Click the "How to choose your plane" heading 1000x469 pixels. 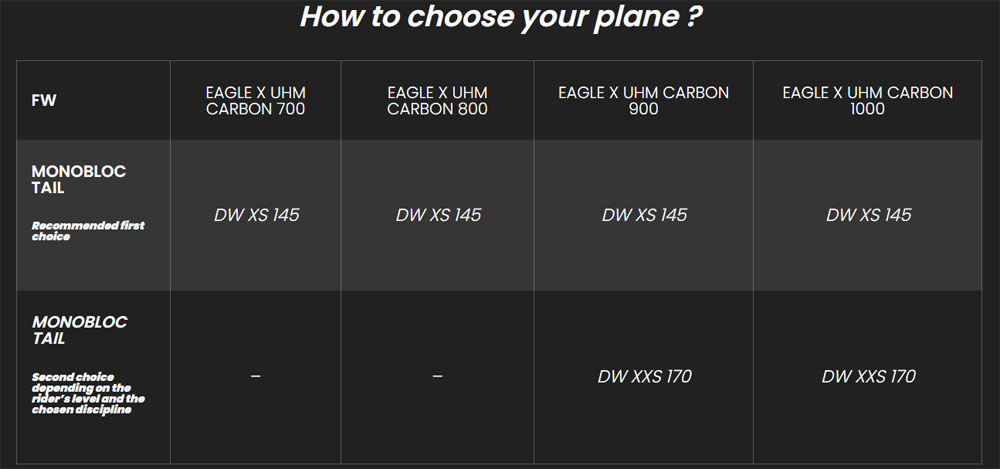click(x=498, y=18)
